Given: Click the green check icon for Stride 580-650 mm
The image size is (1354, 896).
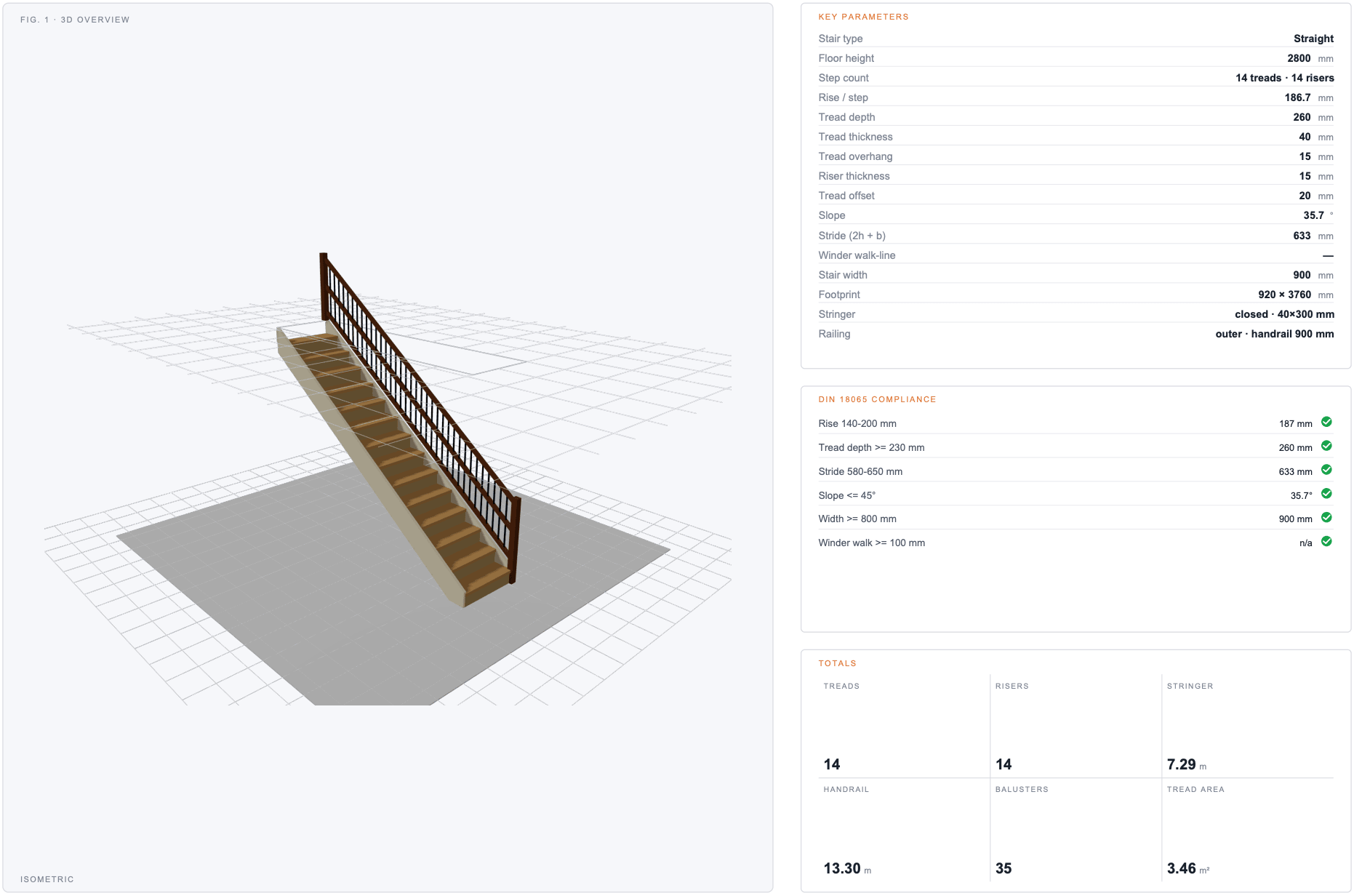Looking at the screenshot, I should tap(1326, 470).
